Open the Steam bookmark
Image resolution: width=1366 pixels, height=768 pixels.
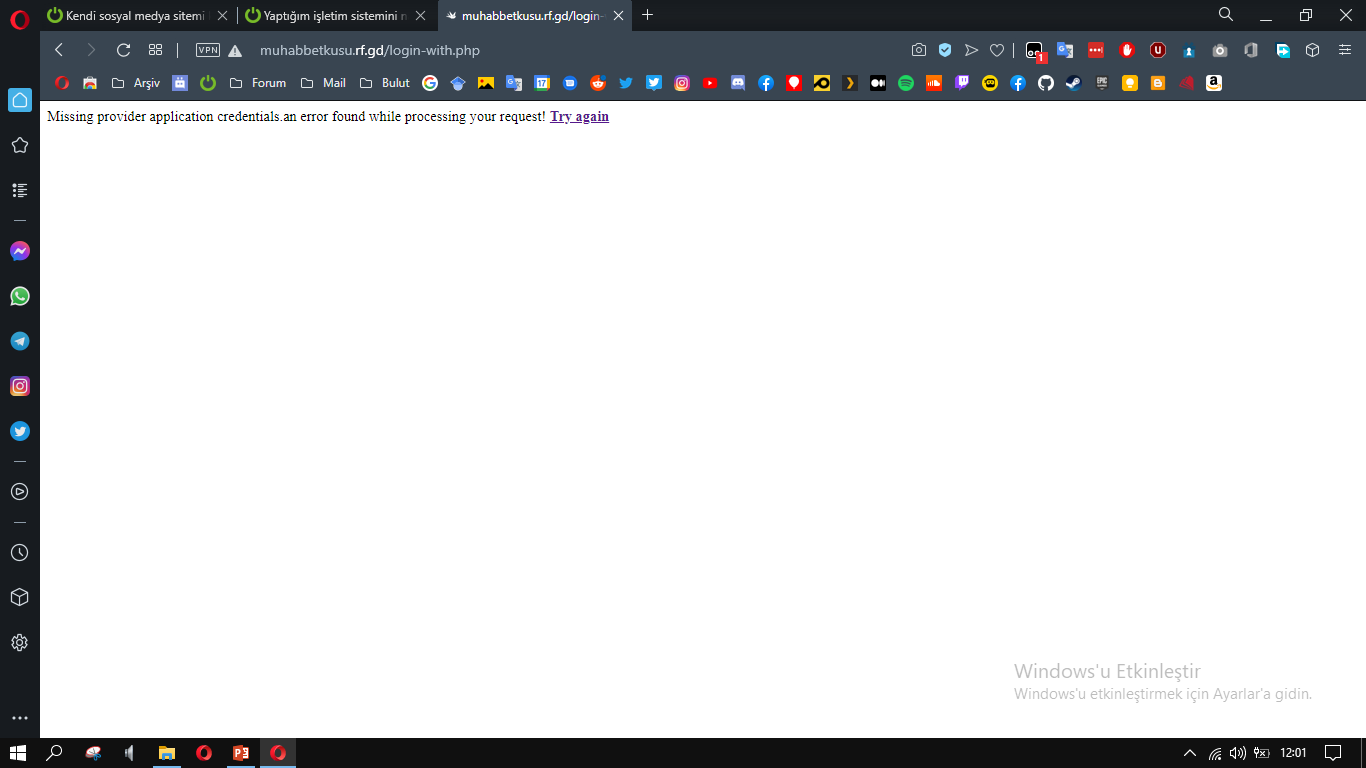(x=1074, y=83)
